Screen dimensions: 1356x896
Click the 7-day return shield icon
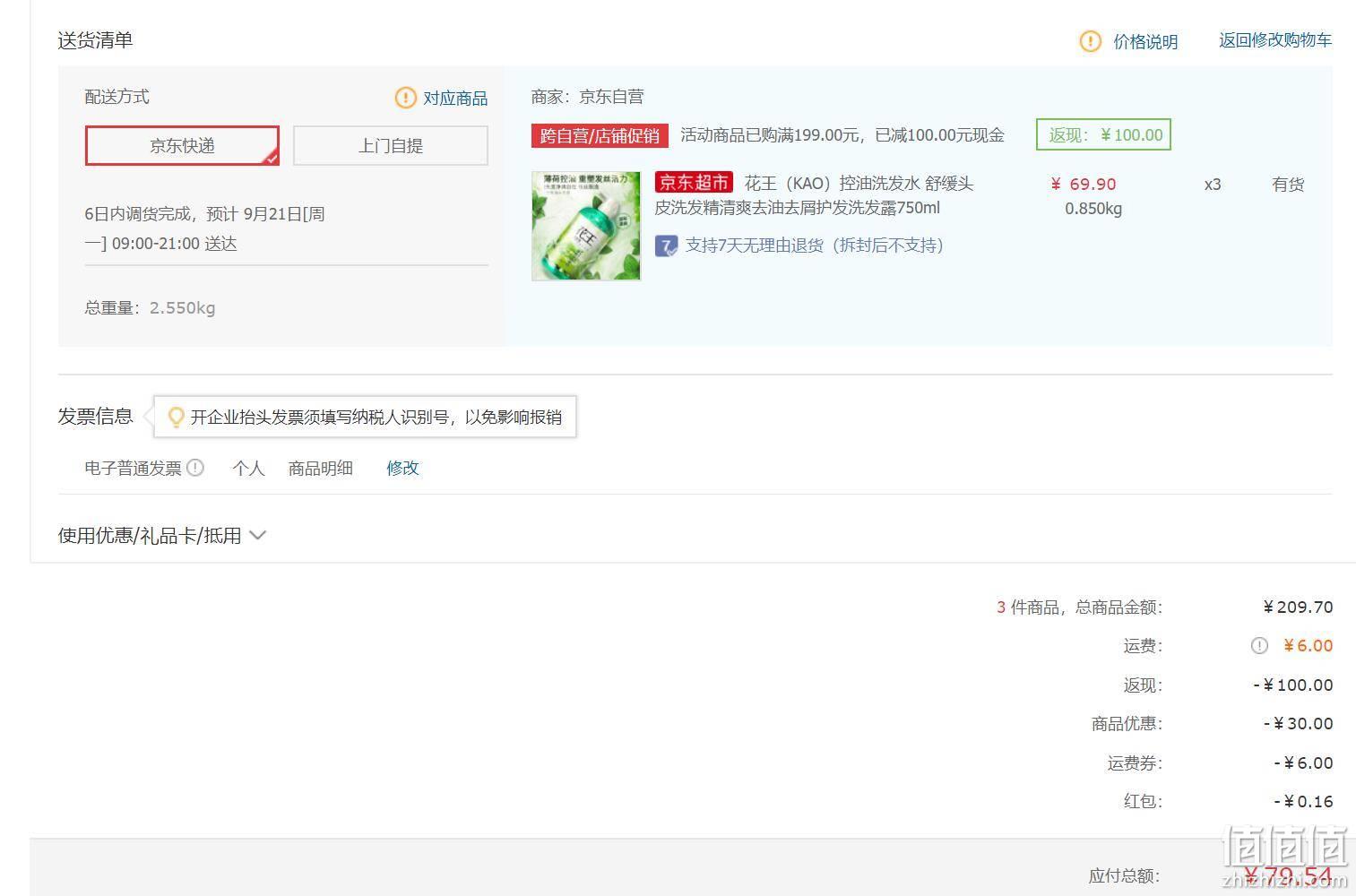(x=666, y=246)
